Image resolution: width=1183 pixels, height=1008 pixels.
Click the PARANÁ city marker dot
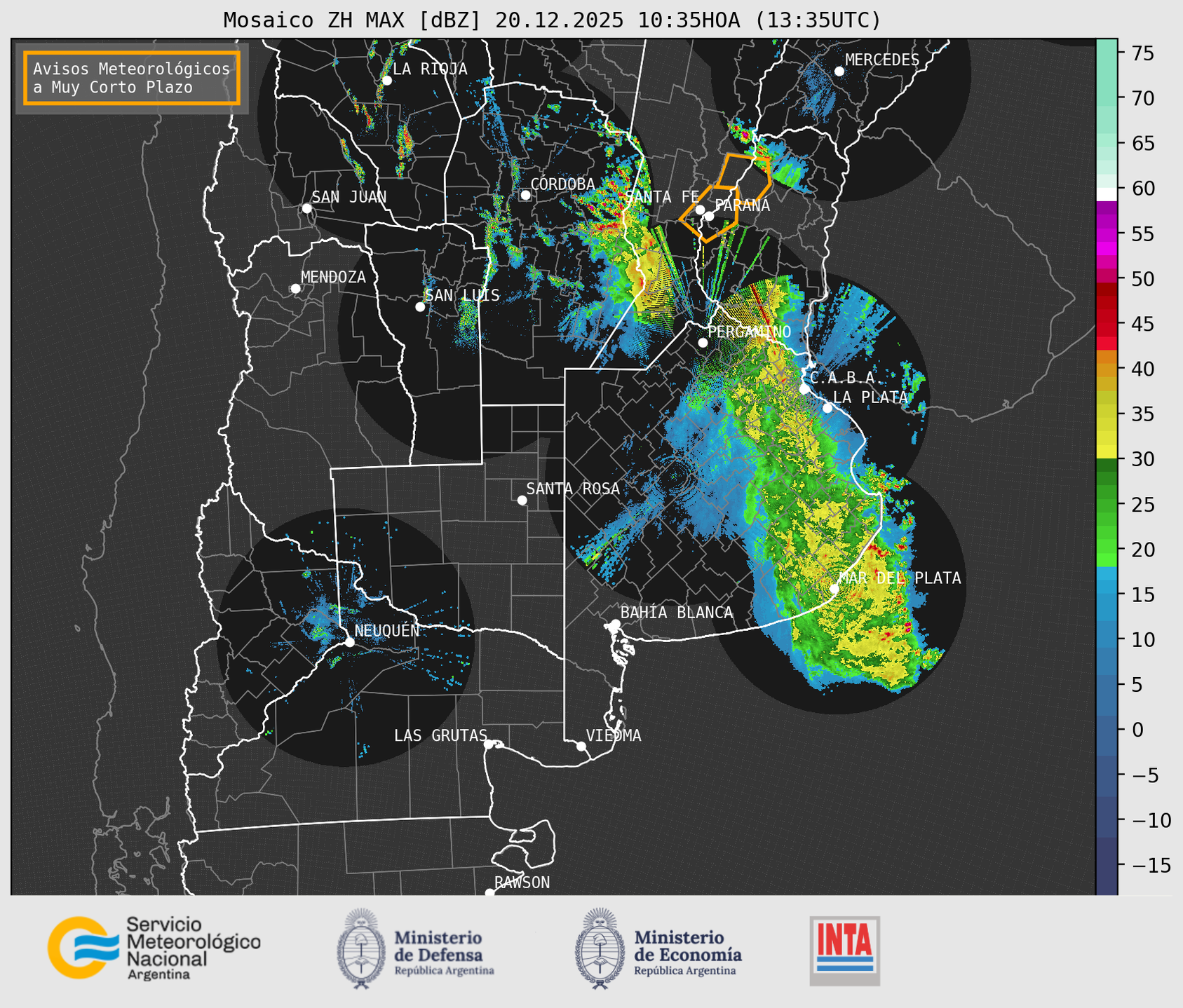click(709, 216)
